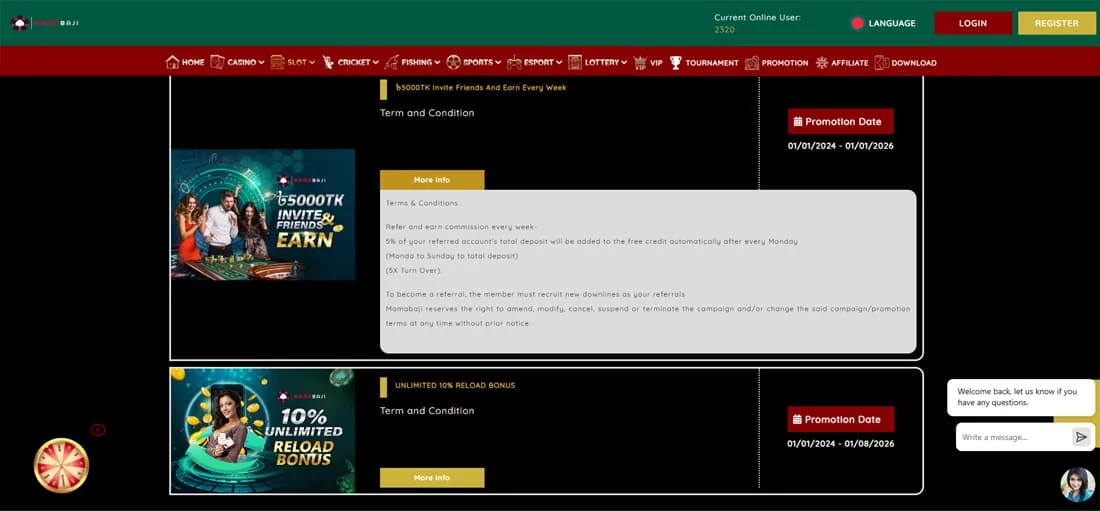Click 'Refer and earn commission every week' line
The width and height of the screenshot is (1100, 511).
461,227
